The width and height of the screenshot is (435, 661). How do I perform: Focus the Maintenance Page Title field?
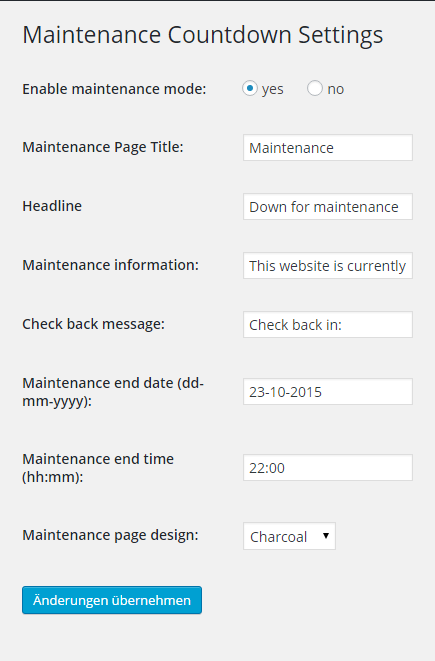(328, 148)
